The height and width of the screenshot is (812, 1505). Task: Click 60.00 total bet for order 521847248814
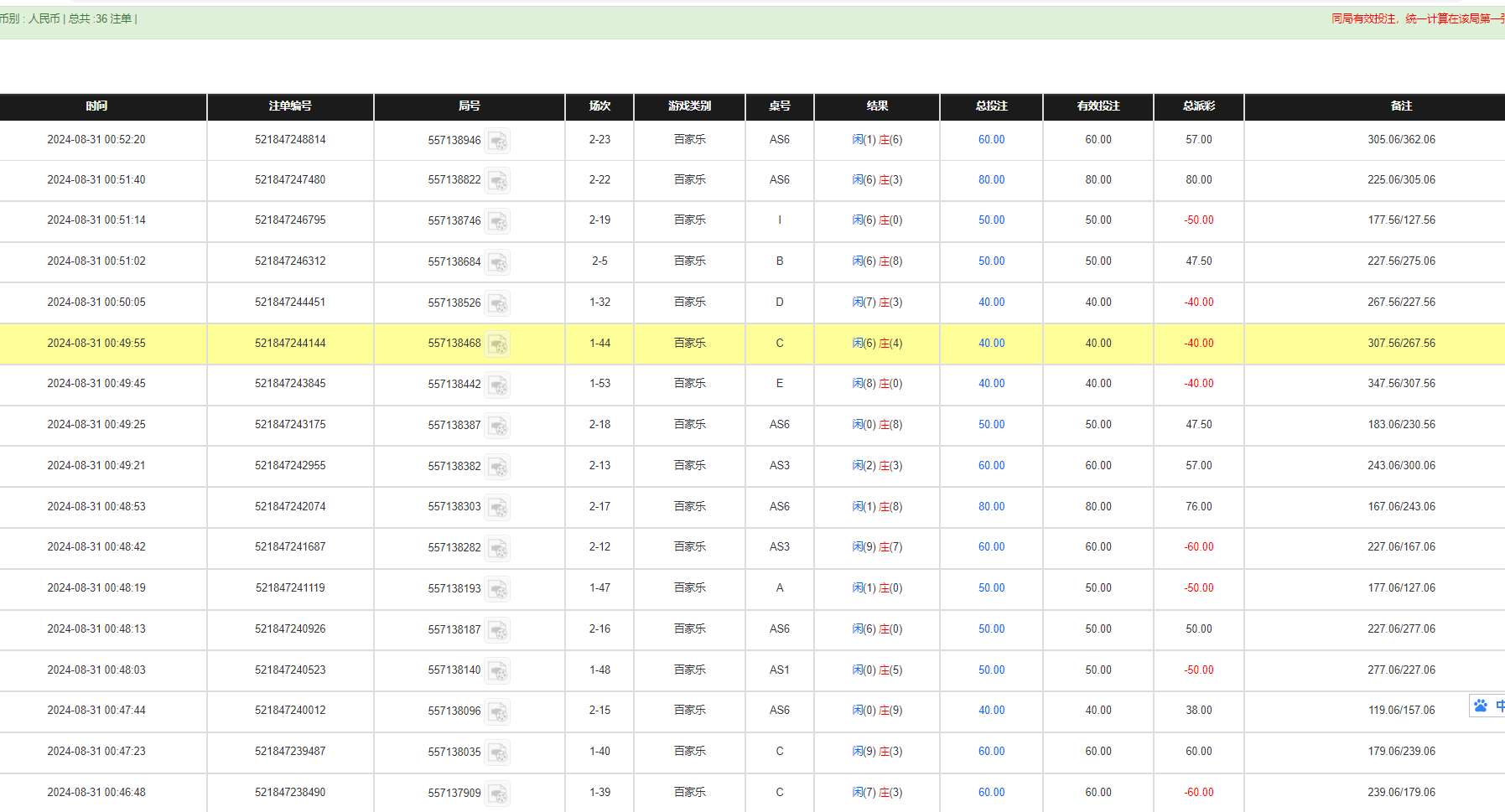point(991,140)
